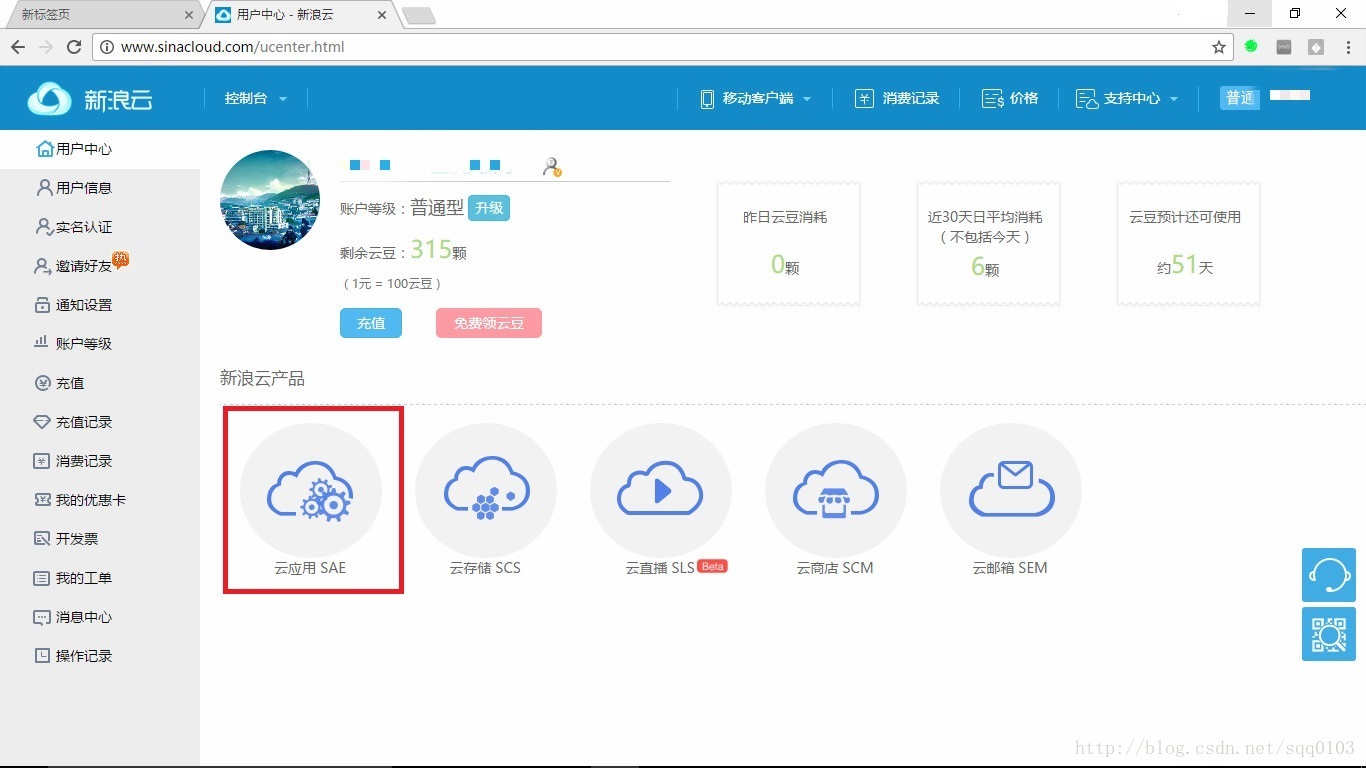Viewport: 1366px width, 768px height.
Task: Click the blue 充值 button
Action: (x=371, y=323)
